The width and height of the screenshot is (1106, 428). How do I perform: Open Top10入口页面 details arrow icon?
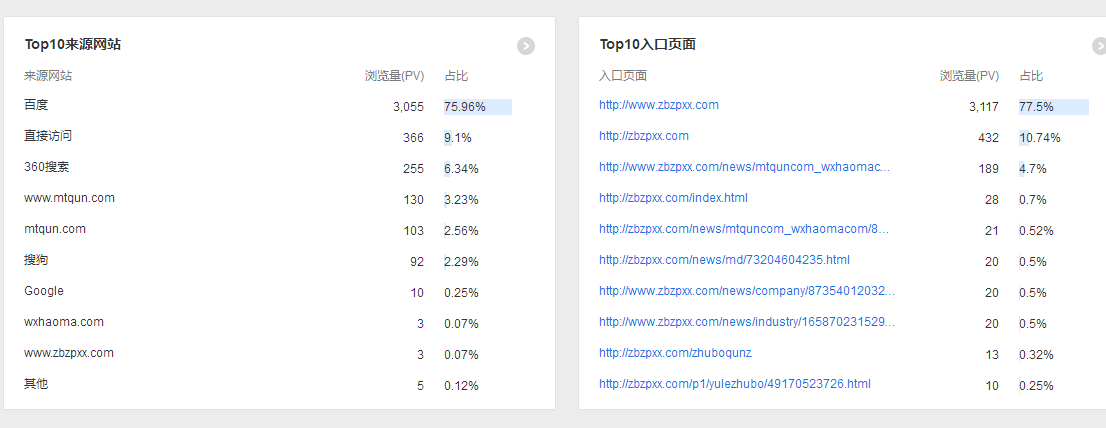pos(1099,46)
